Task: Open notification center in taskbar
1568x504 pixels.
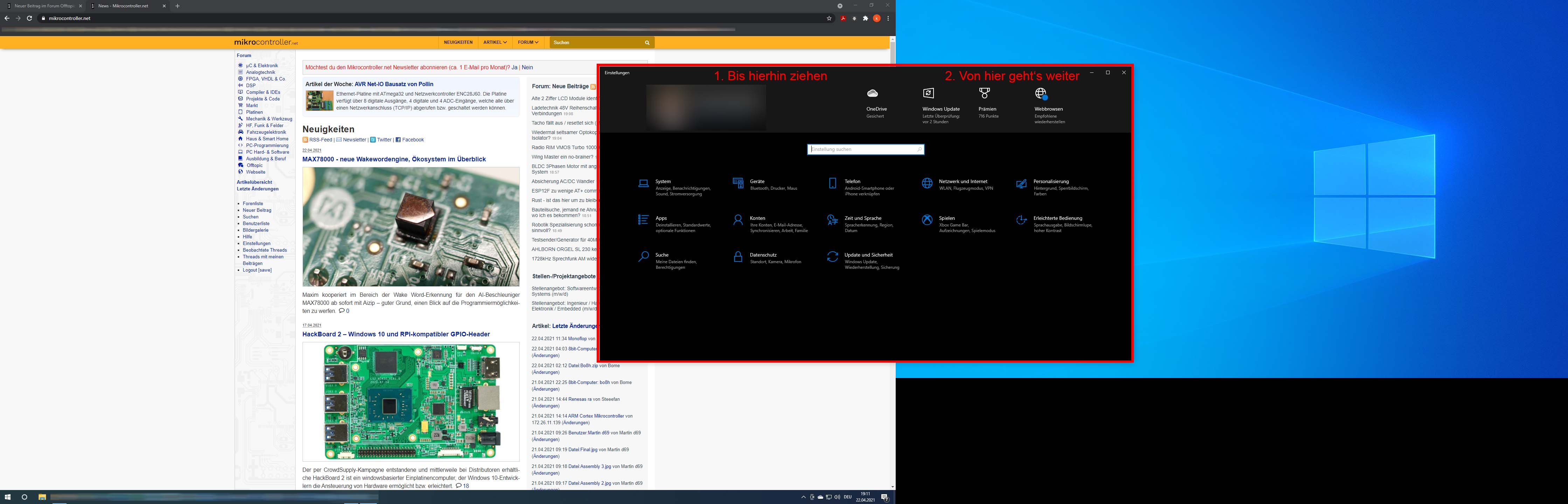Action: coord(885,497)
